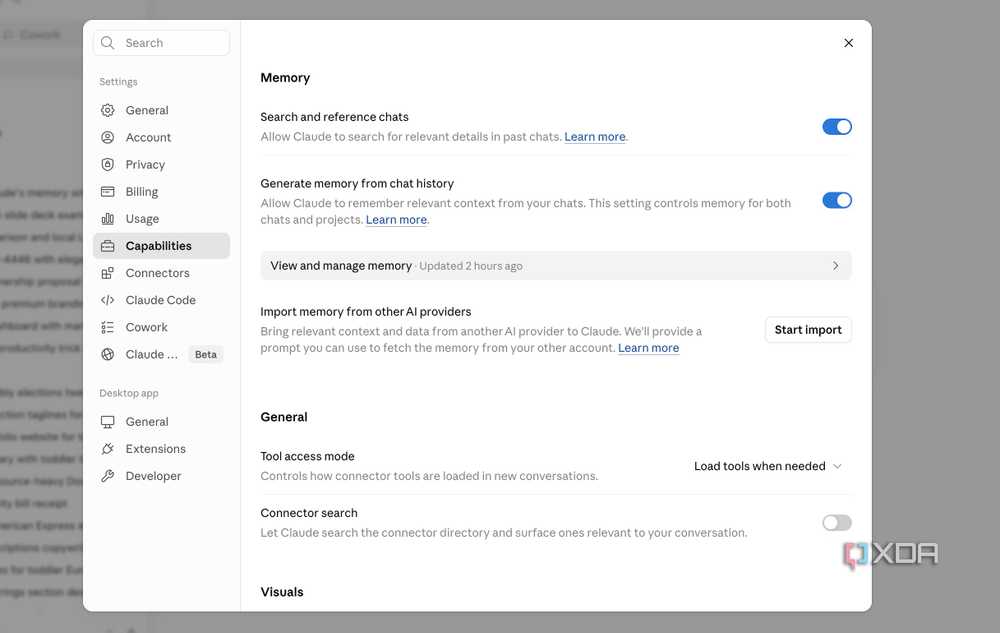The image size is (1000, 633).
Task: Click the Visuals section heading
Action: [x=282, y=592]
